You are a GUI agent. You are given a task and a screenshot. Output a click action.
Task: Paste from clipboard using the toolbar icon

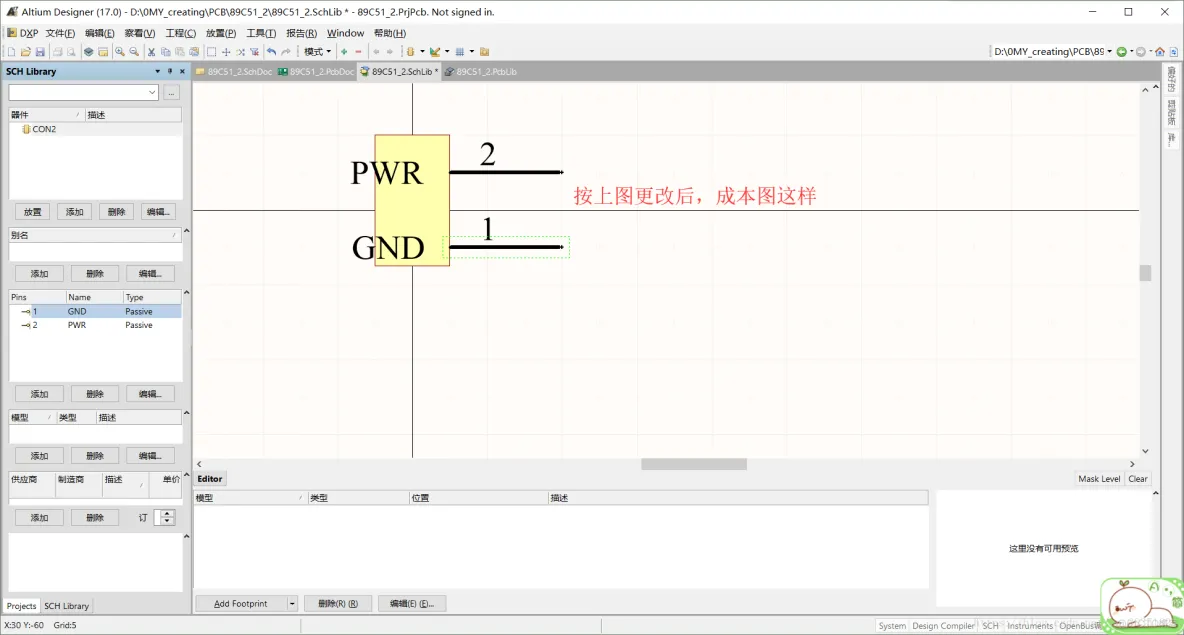(x=180, y=52)
